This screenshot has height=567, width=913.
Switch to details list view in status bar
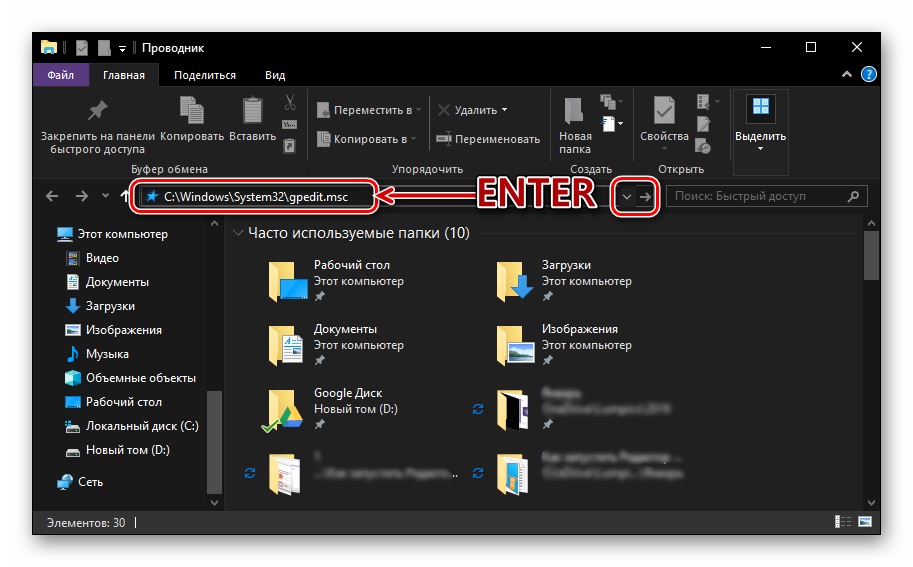pyautogui.click(x=843, y=522)
